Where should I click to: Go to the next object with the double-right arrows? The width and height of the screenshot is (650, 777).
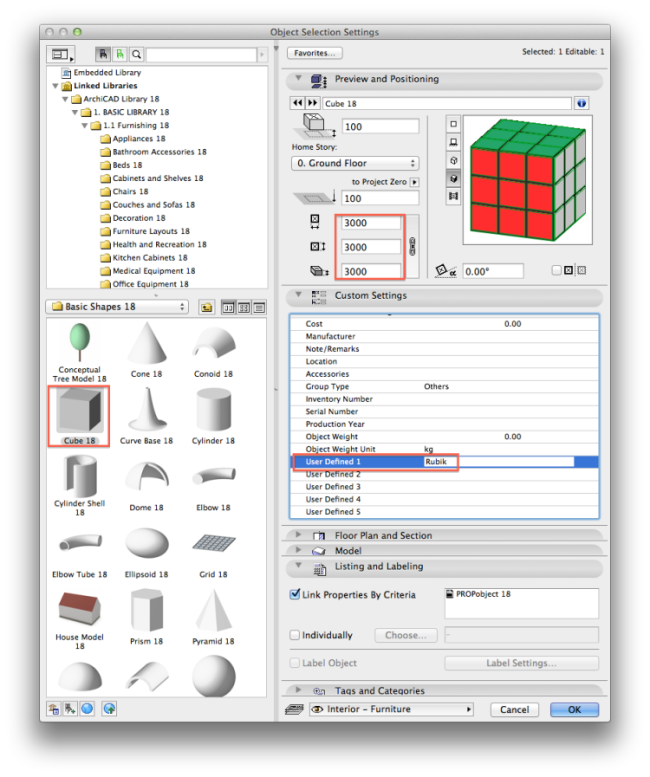[x=313, y=103]
